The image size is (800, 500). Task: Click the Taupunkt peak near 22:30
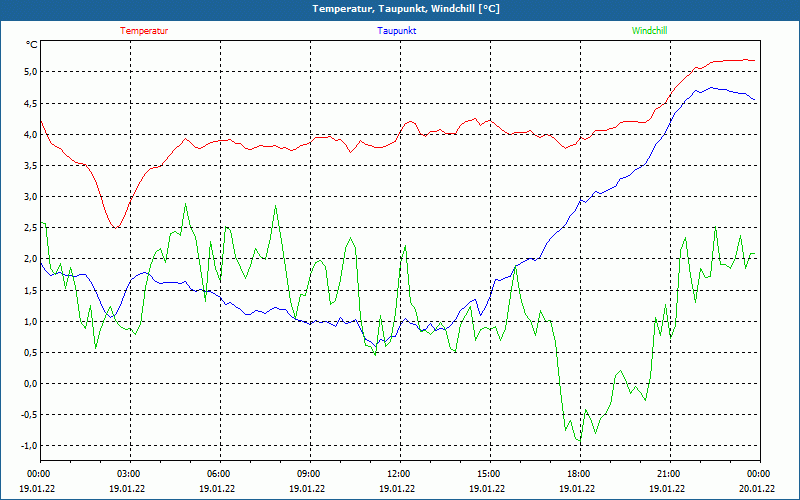click(x=712, y=88)
